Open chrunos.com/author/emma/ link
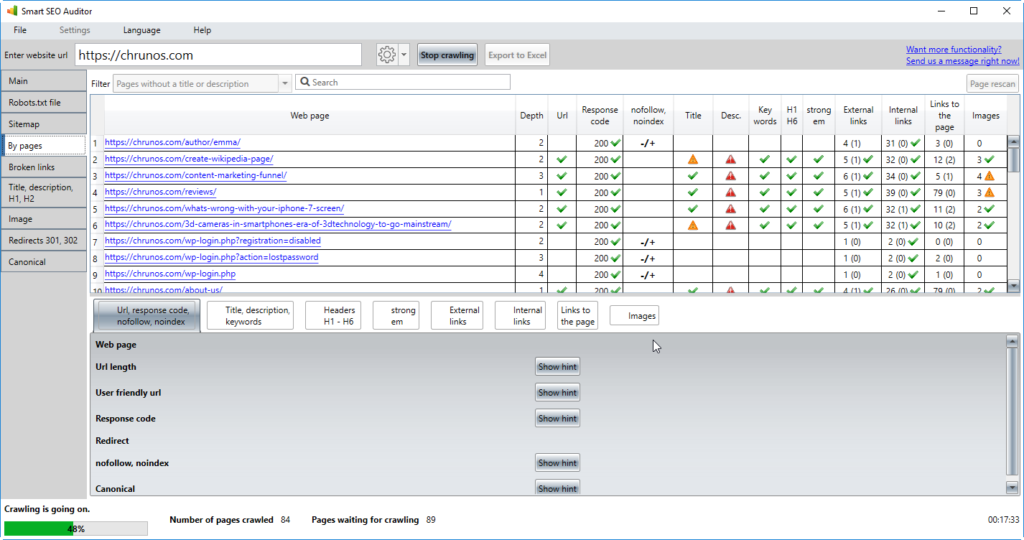 172,142
